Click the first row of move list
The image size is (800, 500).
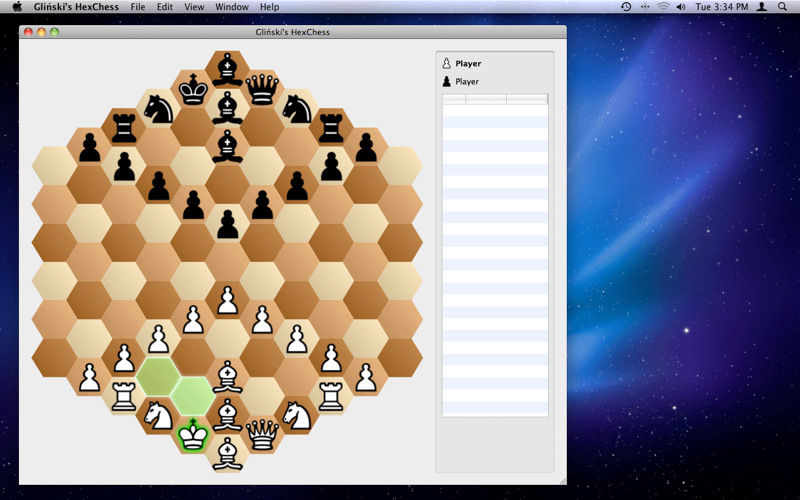(495, 110)
